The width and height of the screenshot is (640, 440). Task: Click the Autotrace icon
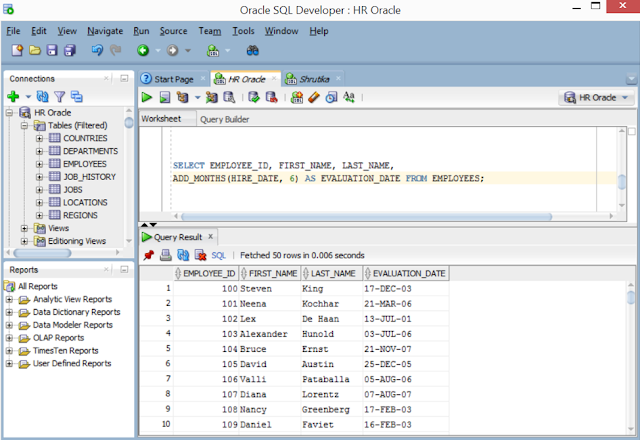click(x=211, y=97)
